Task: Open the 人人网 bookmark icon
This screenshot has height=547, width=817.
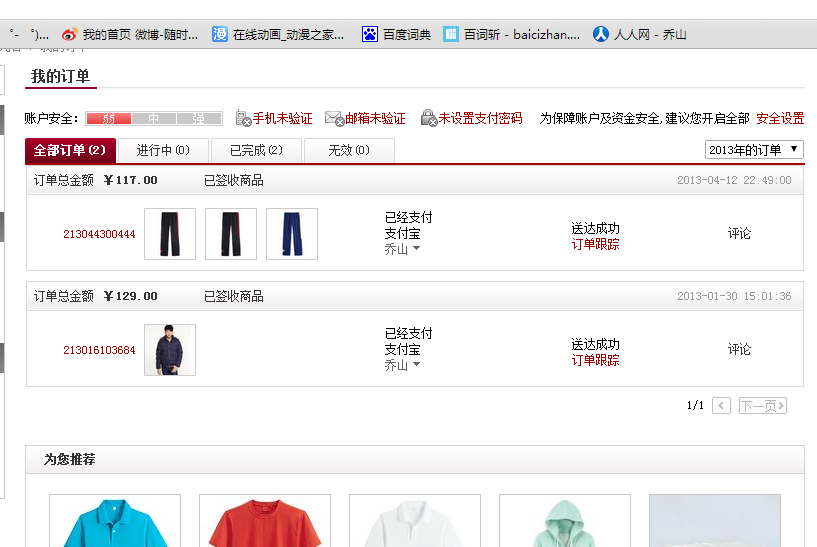Action: (x=601, y=34)
